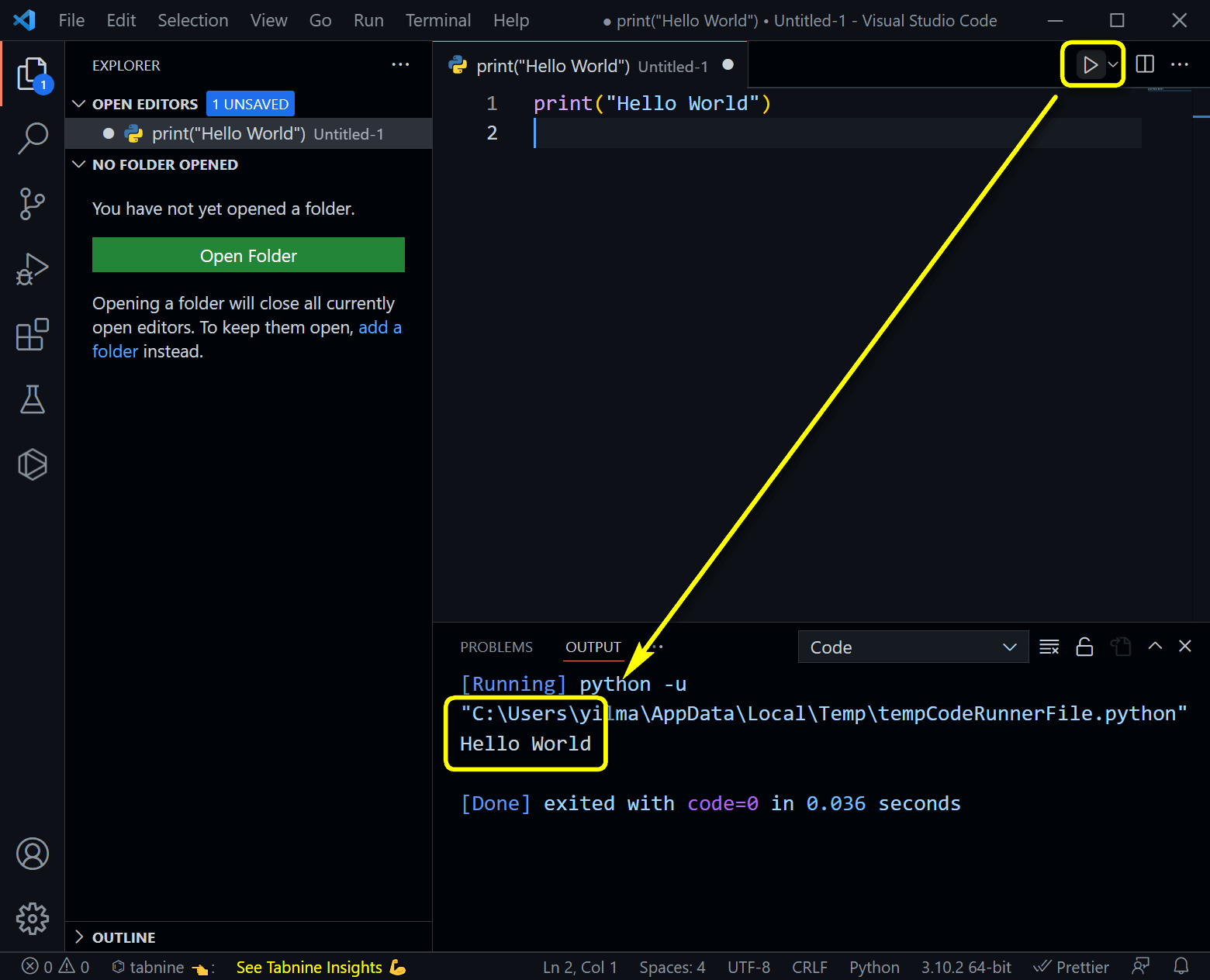1210x980 pixels.
Task: Open the Manage gear menu
Action: [x=33, y=919]
